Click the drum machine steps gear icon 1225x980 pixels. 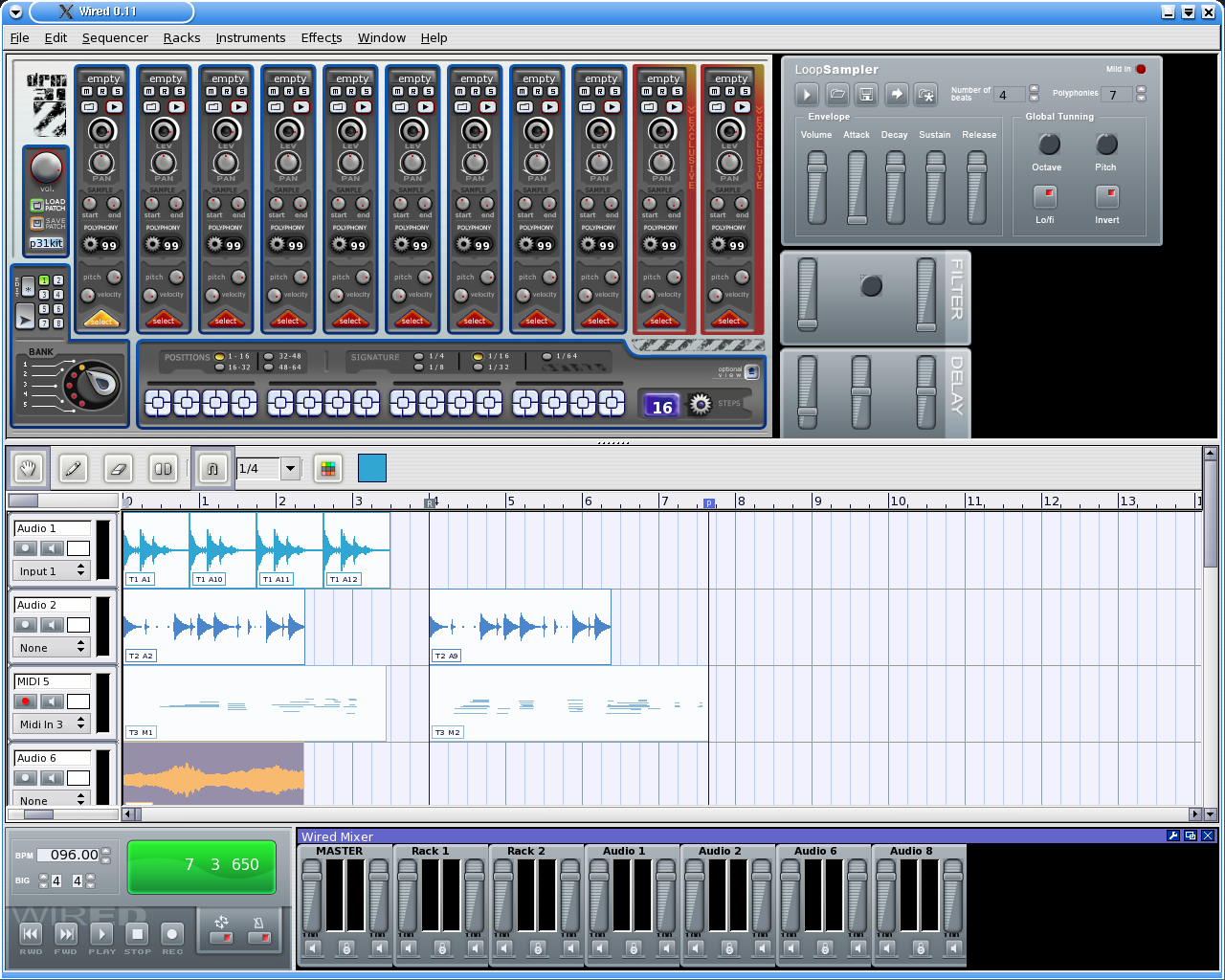coord(701,405)
